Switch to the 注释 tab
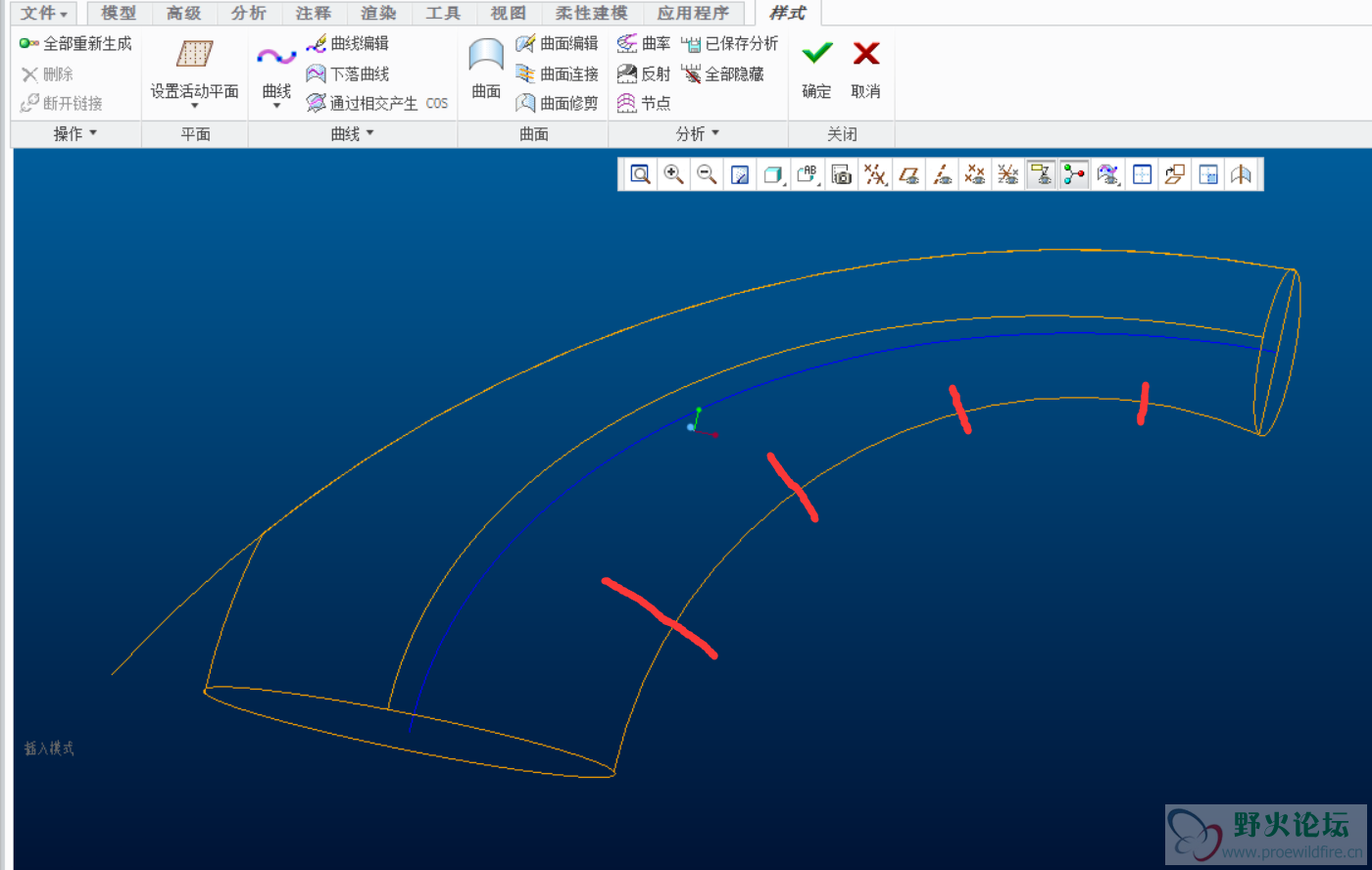Screen dimensions: 1372x870 coord(313,13)
